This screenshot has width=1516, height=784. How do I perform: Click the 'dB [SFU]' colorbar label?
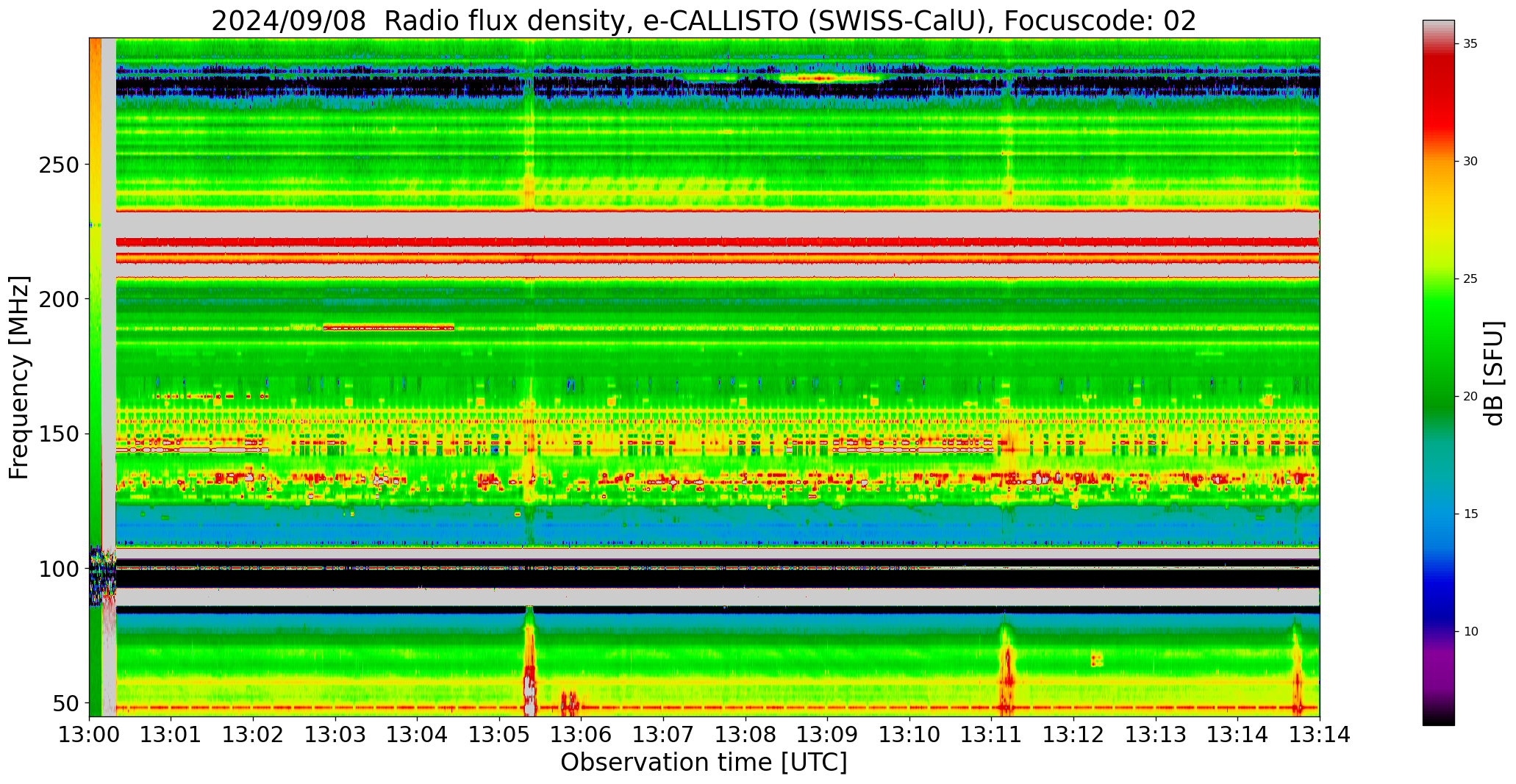click(1494, 373)
